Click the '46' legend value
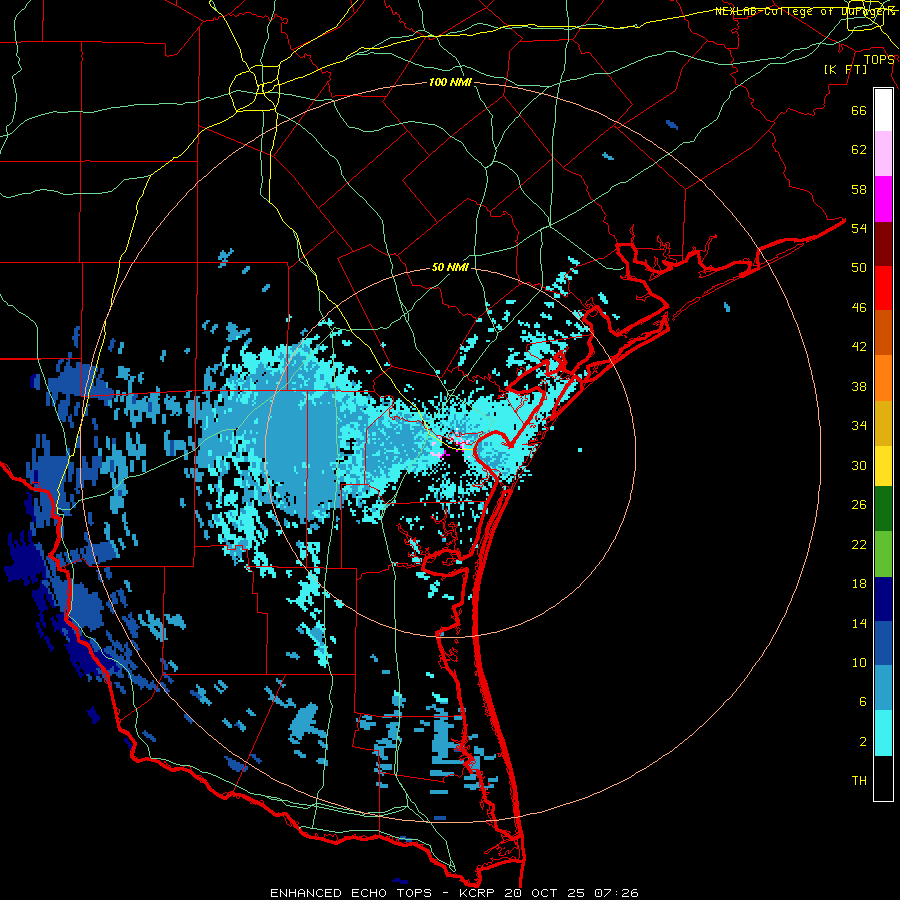This screenshot has width=900, height=900. click(x=859, y=308)
